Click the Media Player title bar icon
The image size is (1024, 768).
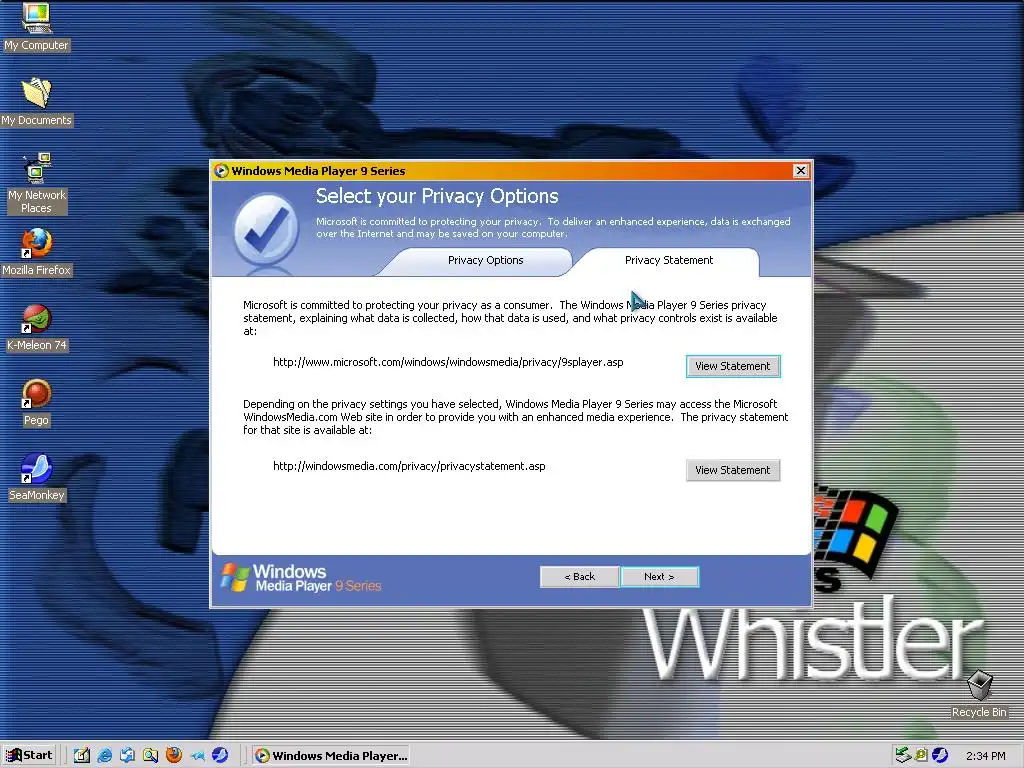pos(221,170)
